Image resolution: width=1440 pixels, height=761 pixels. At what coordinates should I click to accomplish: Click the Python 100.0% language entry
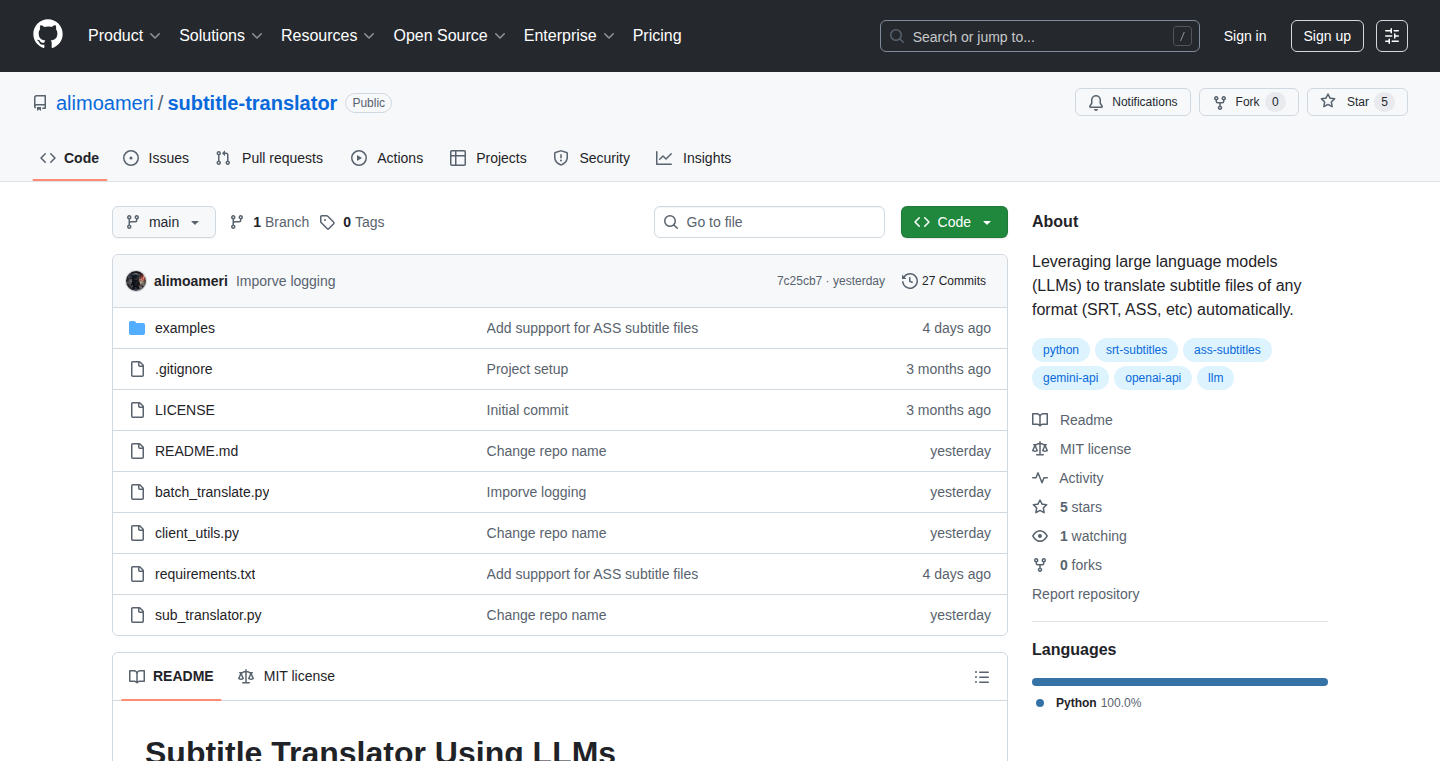click(1090, 703)
